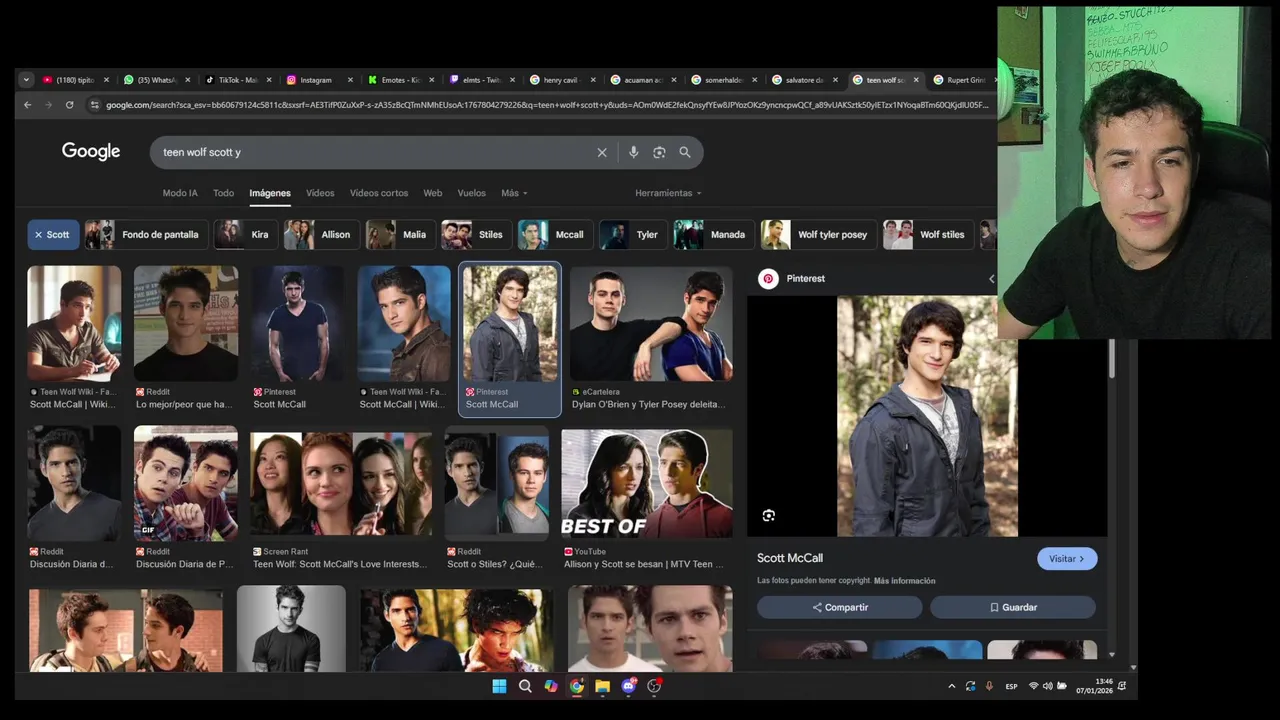Expand hidden icons chevron in system tray
This screenshot has height=720, width=1280.
pyautogui.click(x=951, y=686)
